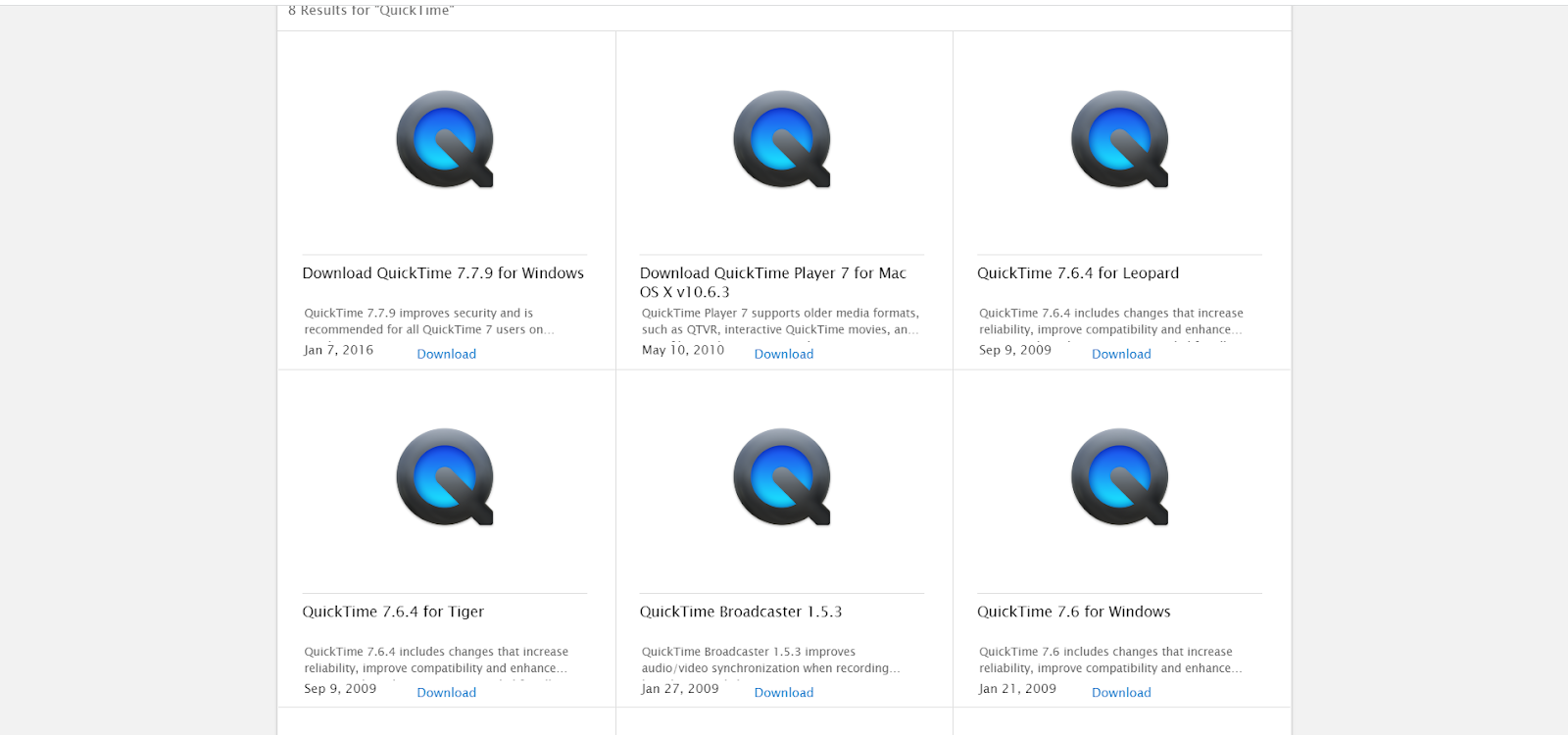
Task: Click Download link dated May 10, 2010
Action: pos(784,354)
